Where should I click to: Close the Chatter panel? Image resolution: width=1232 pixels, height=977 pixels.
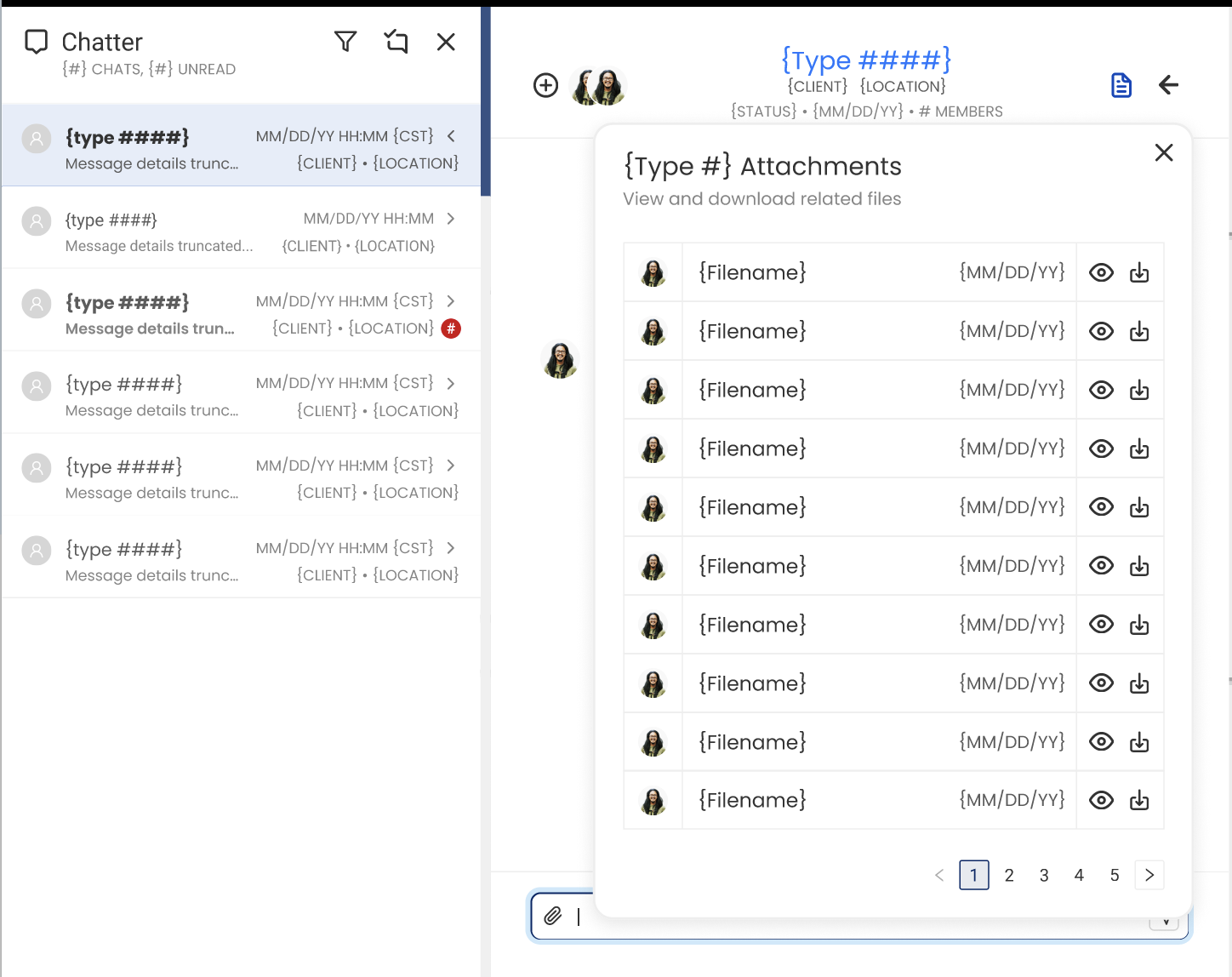click(x=446, y=42)
